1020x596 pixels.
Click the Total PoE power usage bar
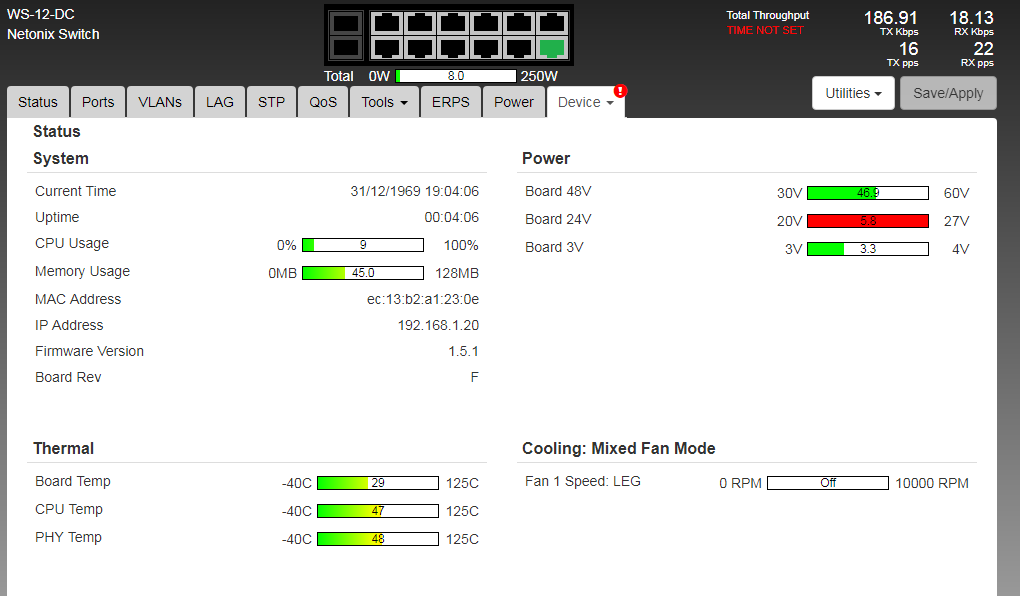456,76
